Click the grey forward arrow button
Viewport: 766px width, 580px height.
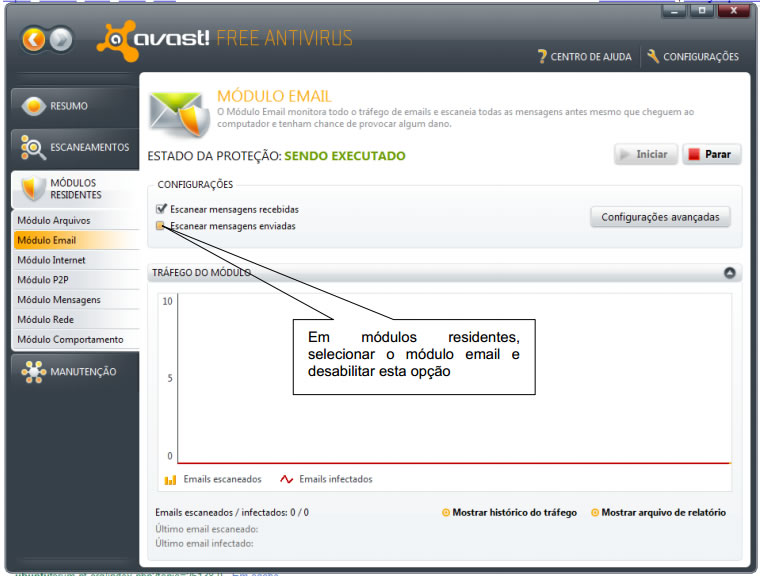61,39
